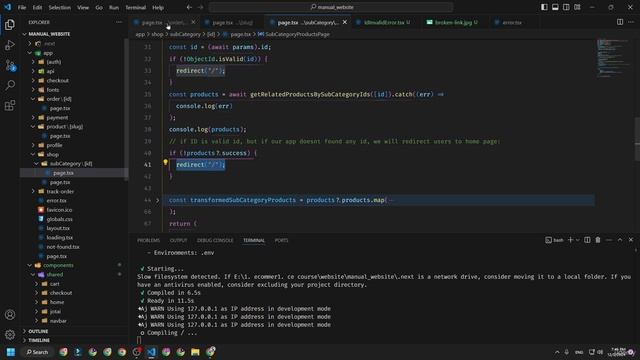Open not-found.tsx in the explorer

pos(62,247)
